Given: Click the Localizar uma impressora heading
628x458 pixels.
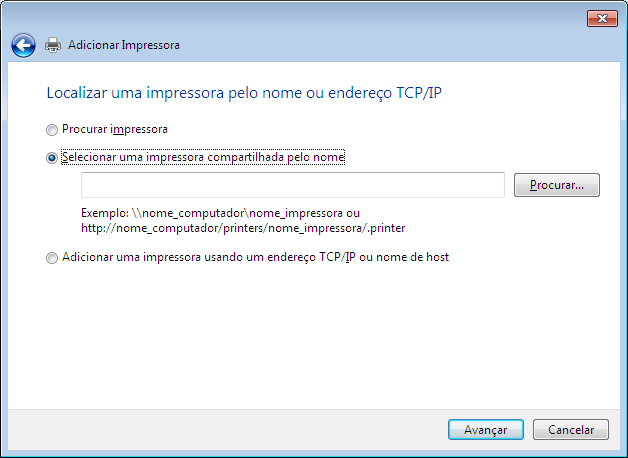Looking at the screenshot, I should 244,93.
